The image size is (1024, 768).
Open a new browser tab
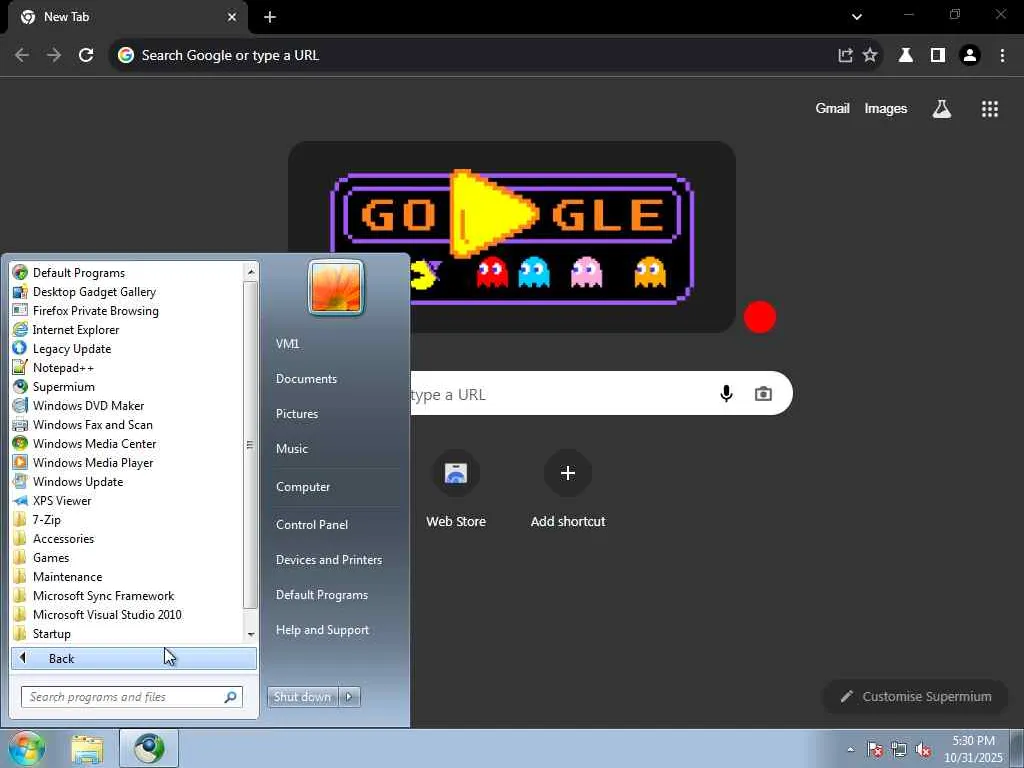tap(270, 17)
